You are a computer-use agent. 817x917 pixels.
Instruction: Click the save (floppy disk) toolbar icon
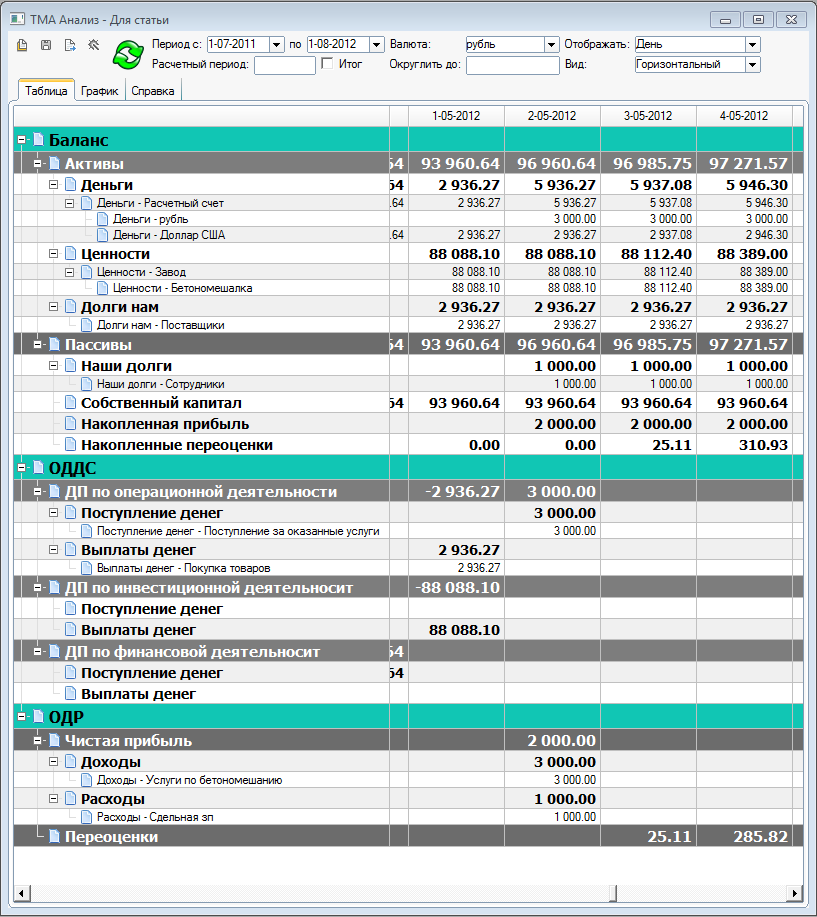[x=46, y=45]
